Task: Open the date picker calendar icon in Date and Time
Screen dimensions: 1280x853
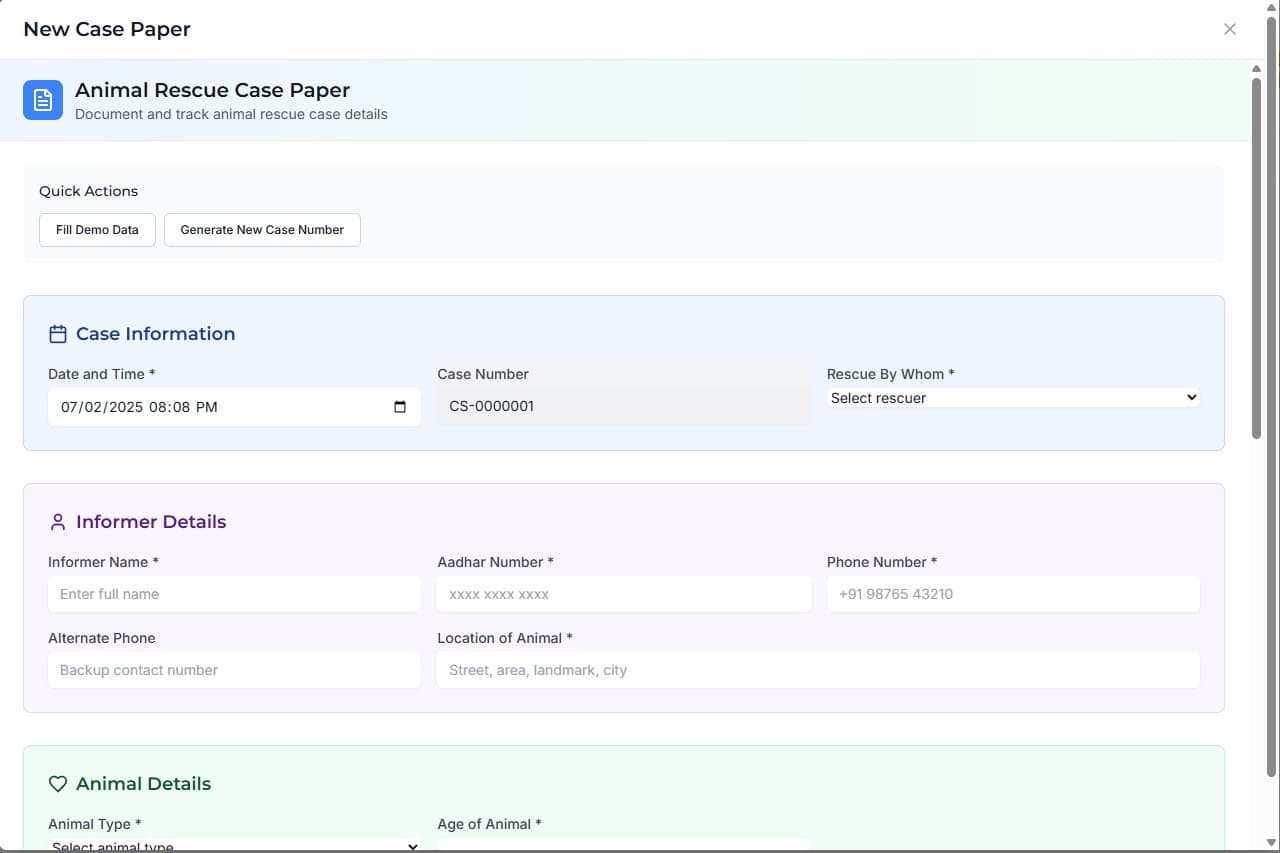Action: pyautogui.click(x=400, y=407)
